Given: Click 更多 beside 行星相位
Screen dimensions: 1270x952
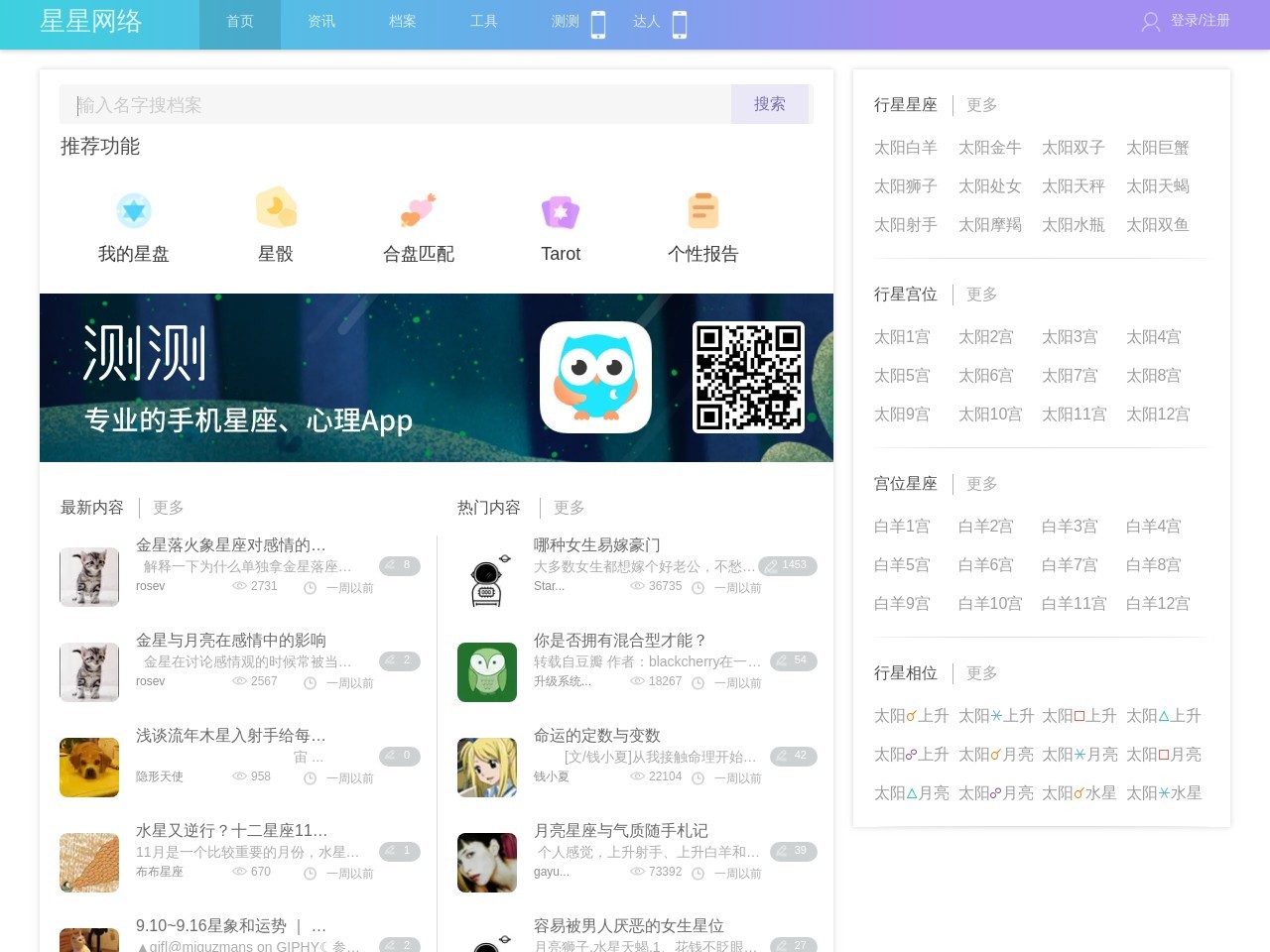Looking at the screenshot, I should [982, 673].
